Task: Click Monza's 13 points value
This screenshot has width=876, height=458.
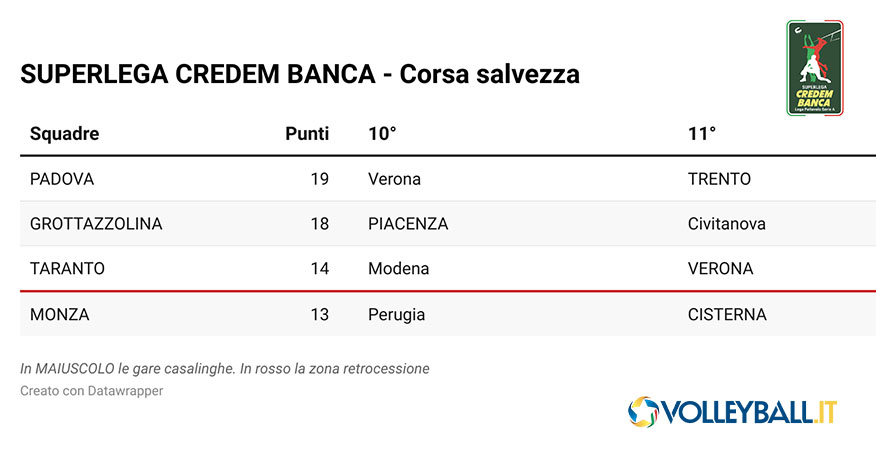Action: [320, 314]
